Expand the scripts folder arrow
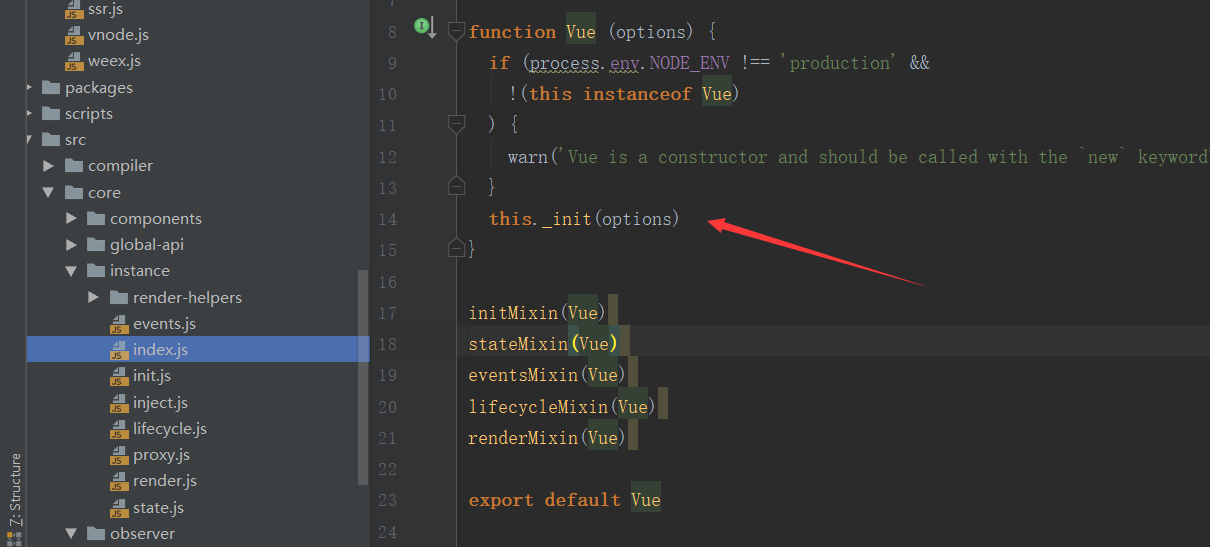Viewport: 1210px width, 547px height. pyautogui.click(x=27, y=114)
